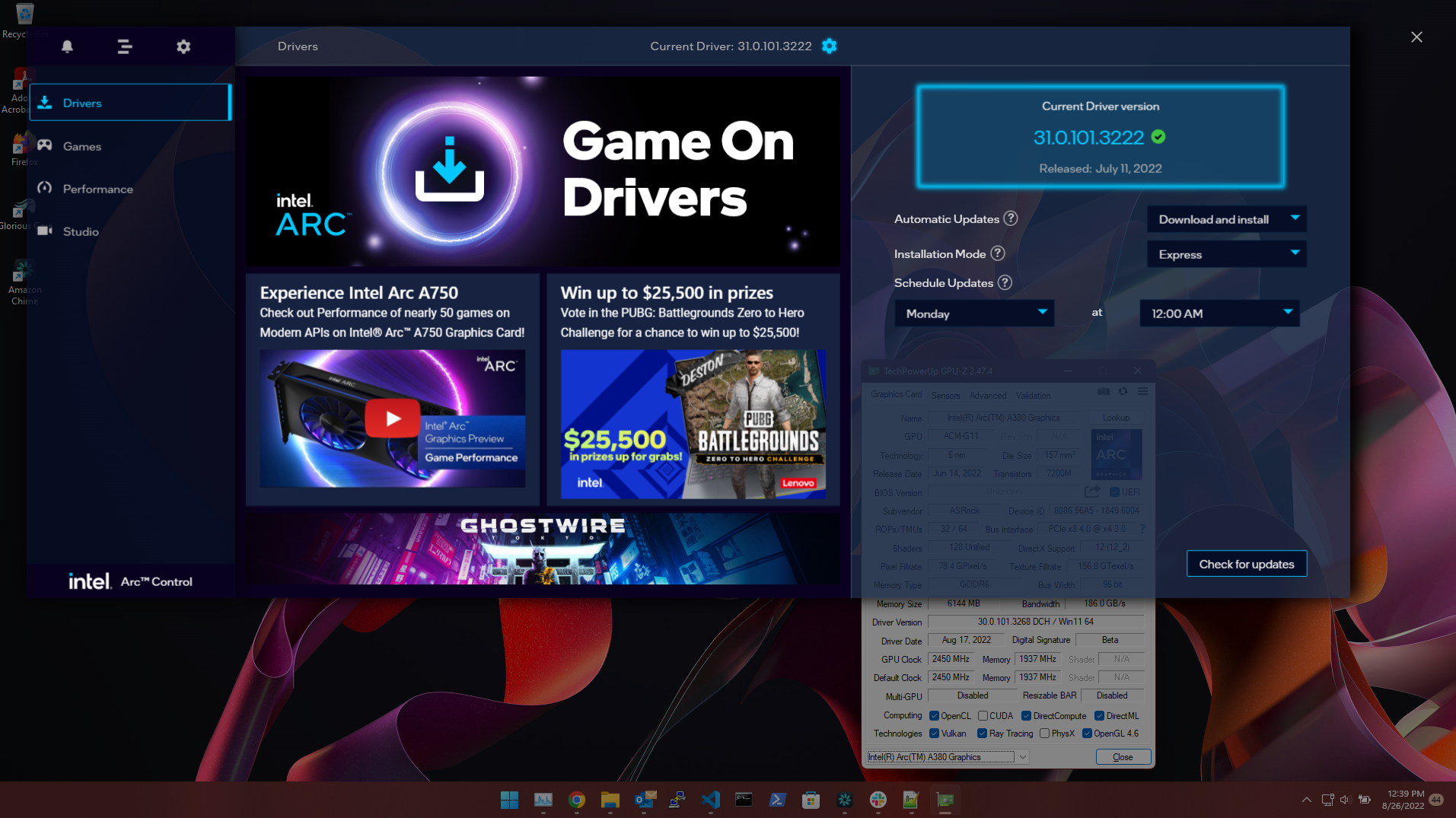Open the 'Win up to $25,500 in prizes' heading
The width and height of the screenshot is (1456, 818).
667,293
